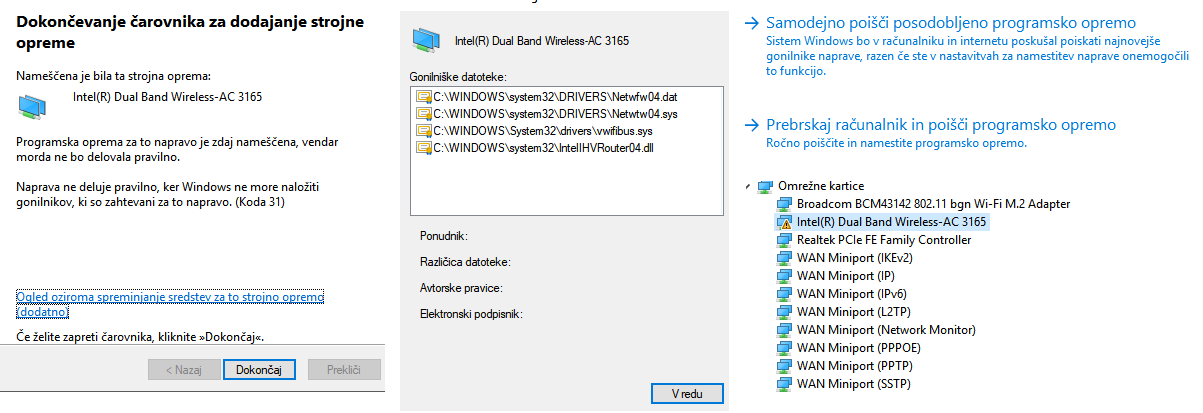The image size is (1203, 413).
Task: Click the WAN Miniport (PPTP) icon
Action: pos(785,366)
